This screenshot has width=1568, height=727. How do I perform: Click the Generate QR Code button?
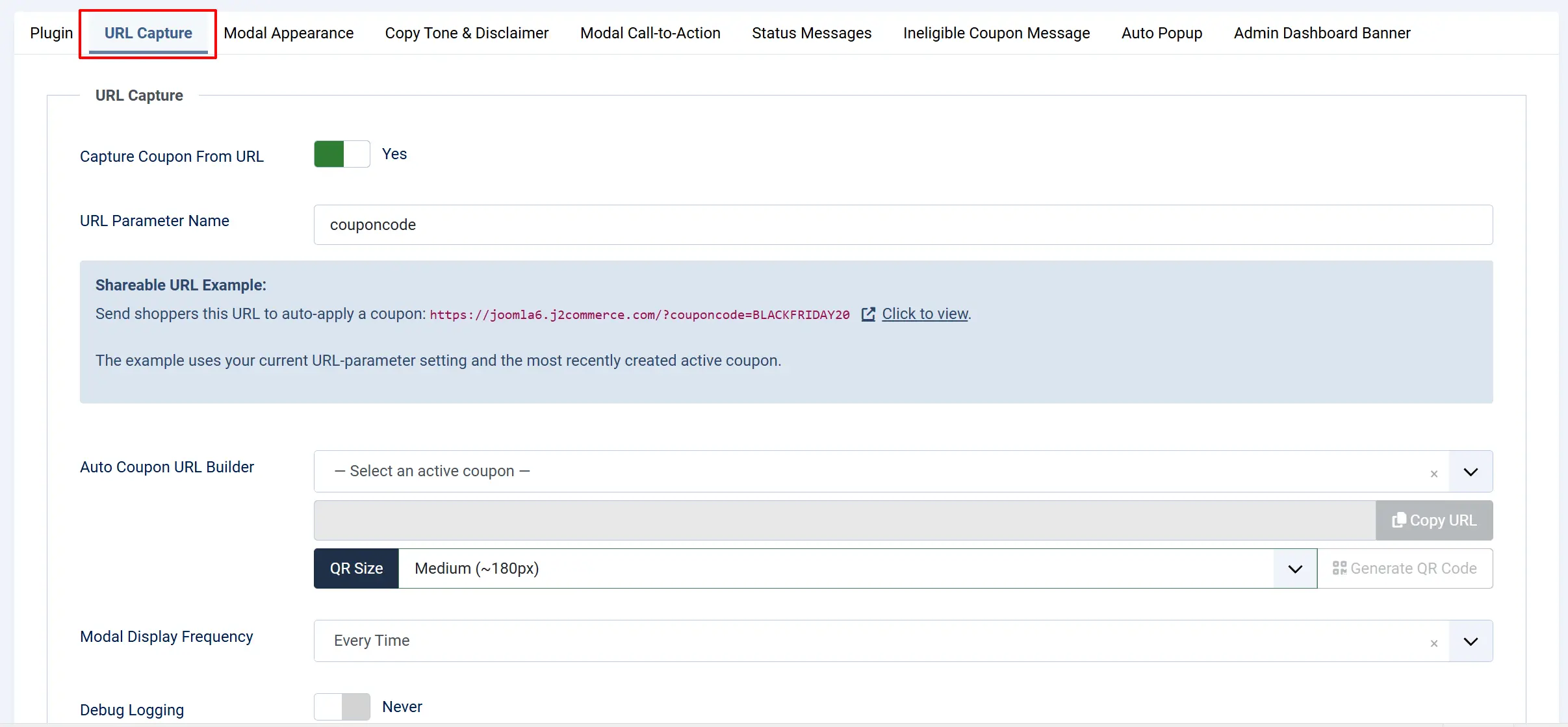click(1405, 568)
